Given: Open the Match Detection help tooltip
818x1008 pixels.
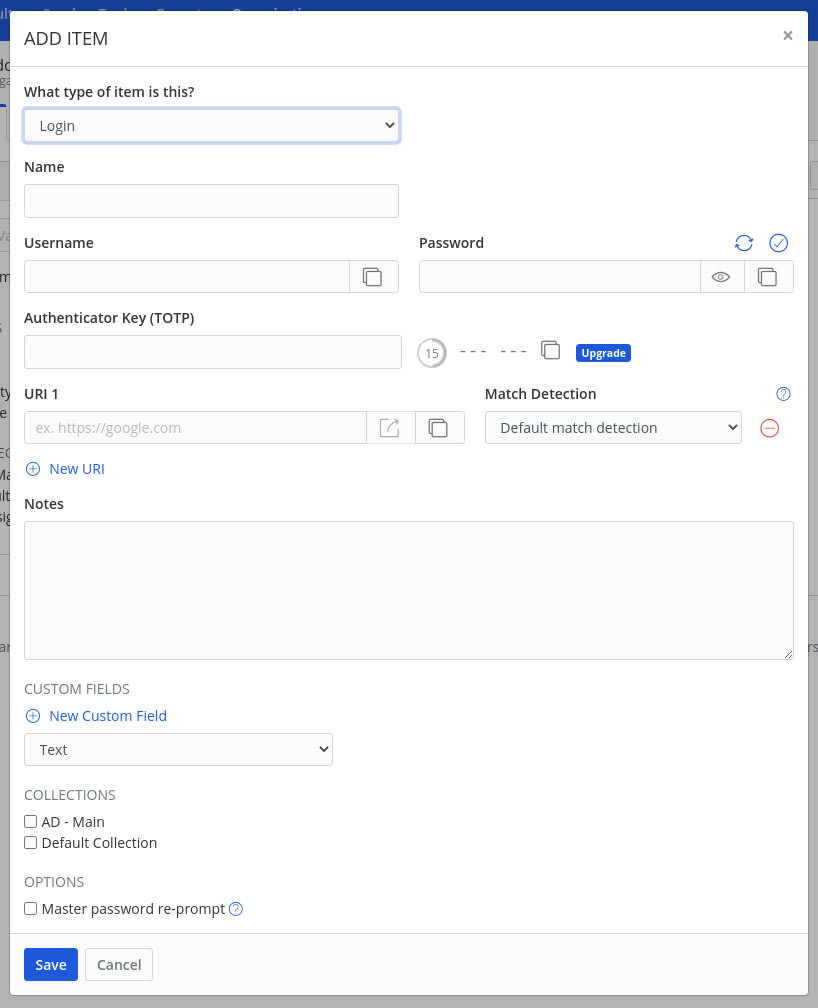Looking at the screenshot, I should click(783, 394).
